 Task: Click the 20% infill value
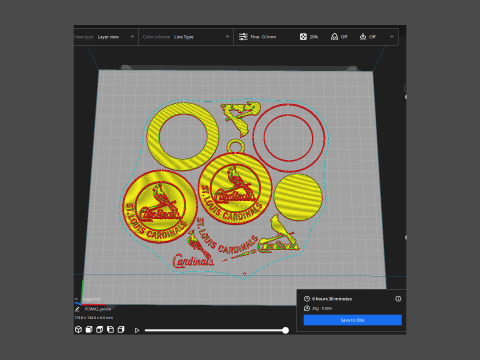[x=314, y=37]
